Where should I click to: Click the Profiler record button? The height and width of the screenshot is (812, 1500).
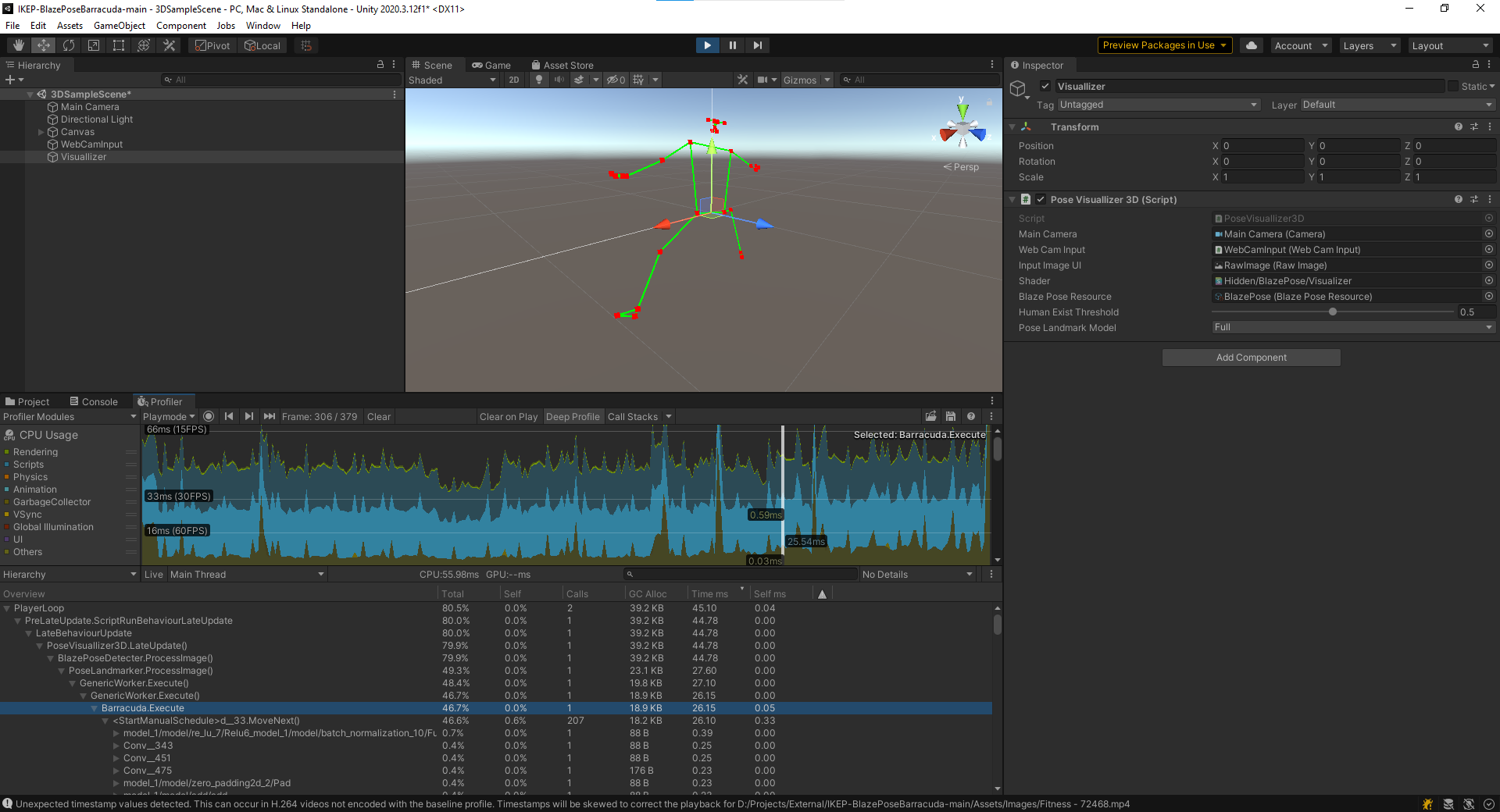pyautogui.click(x=209, y=416)
